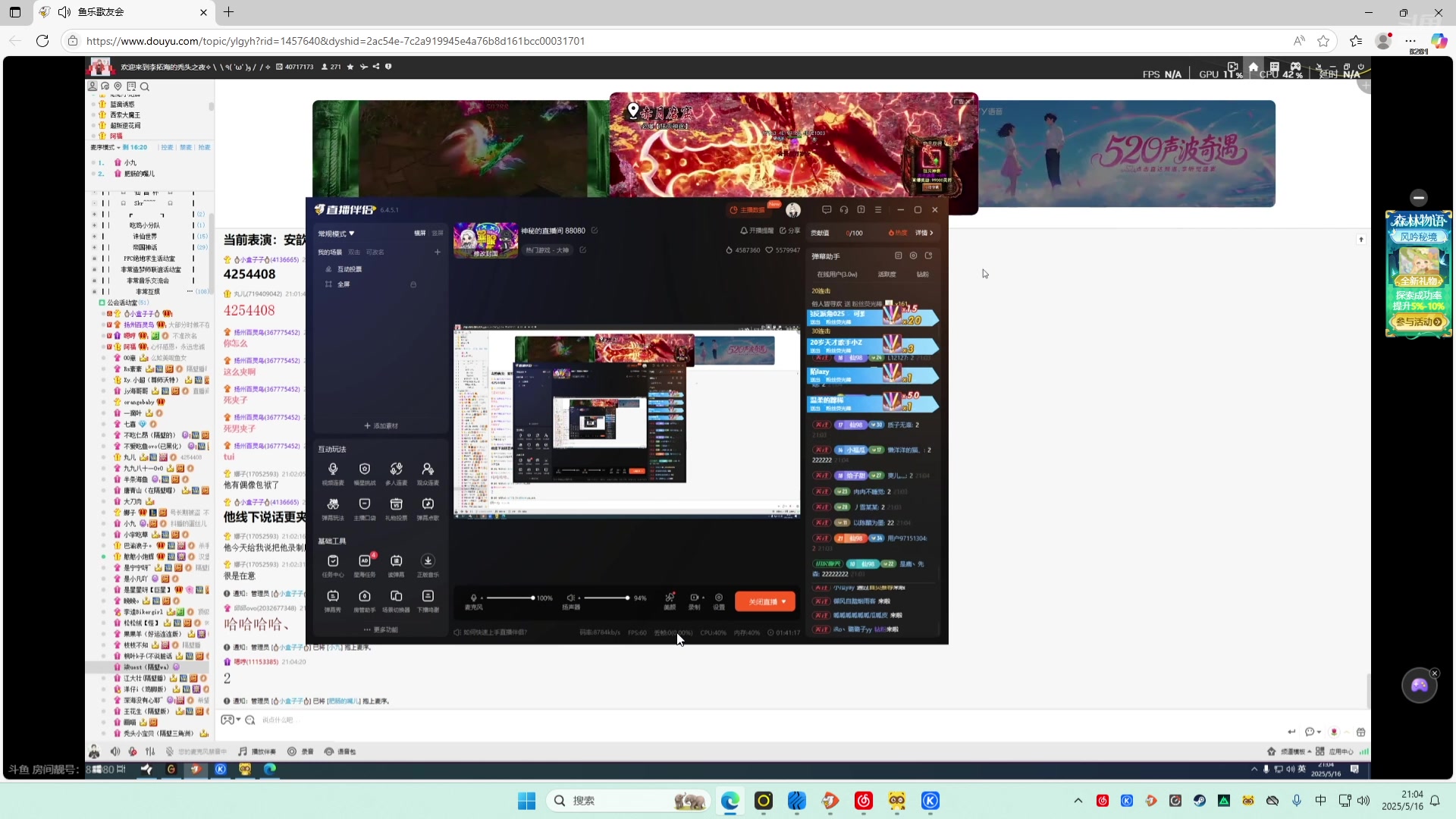Open 弹幕秀 danmu show icon
This screenshot has width=1456, height=819.
(x=333, y=596)
